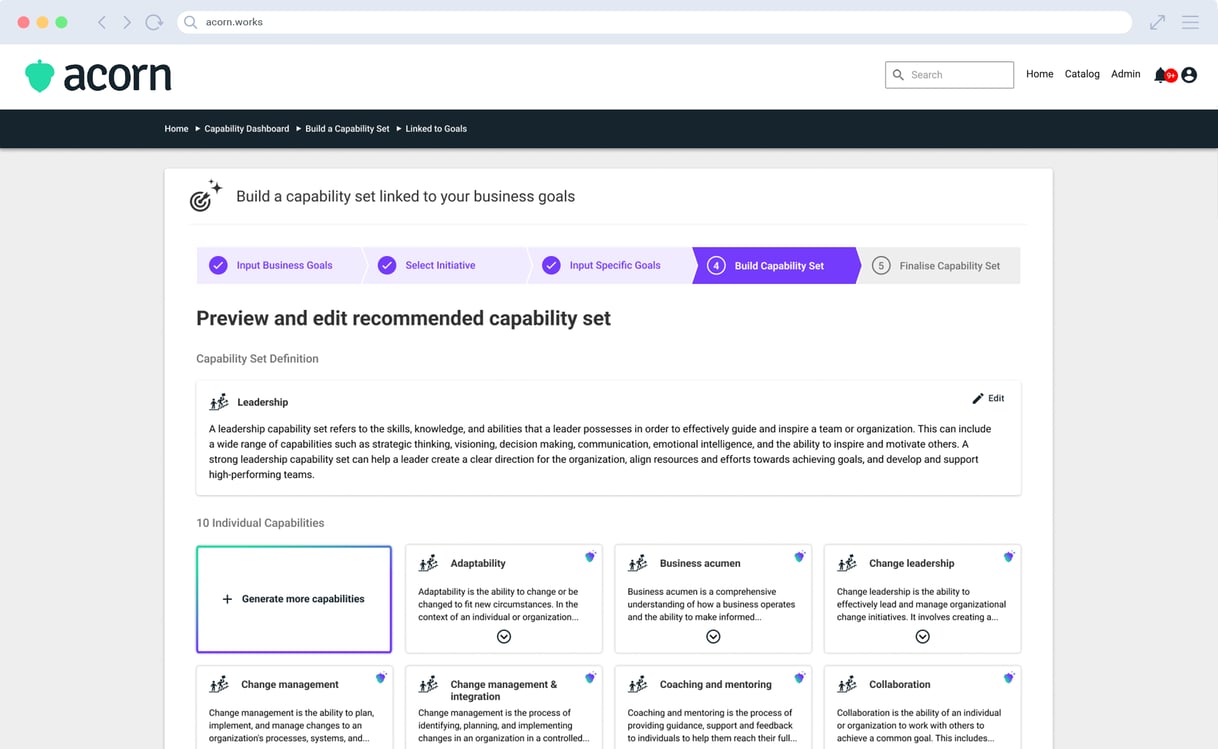
Task: Click the sparkle hand icon next to the page title
Action: coord(203,195)
